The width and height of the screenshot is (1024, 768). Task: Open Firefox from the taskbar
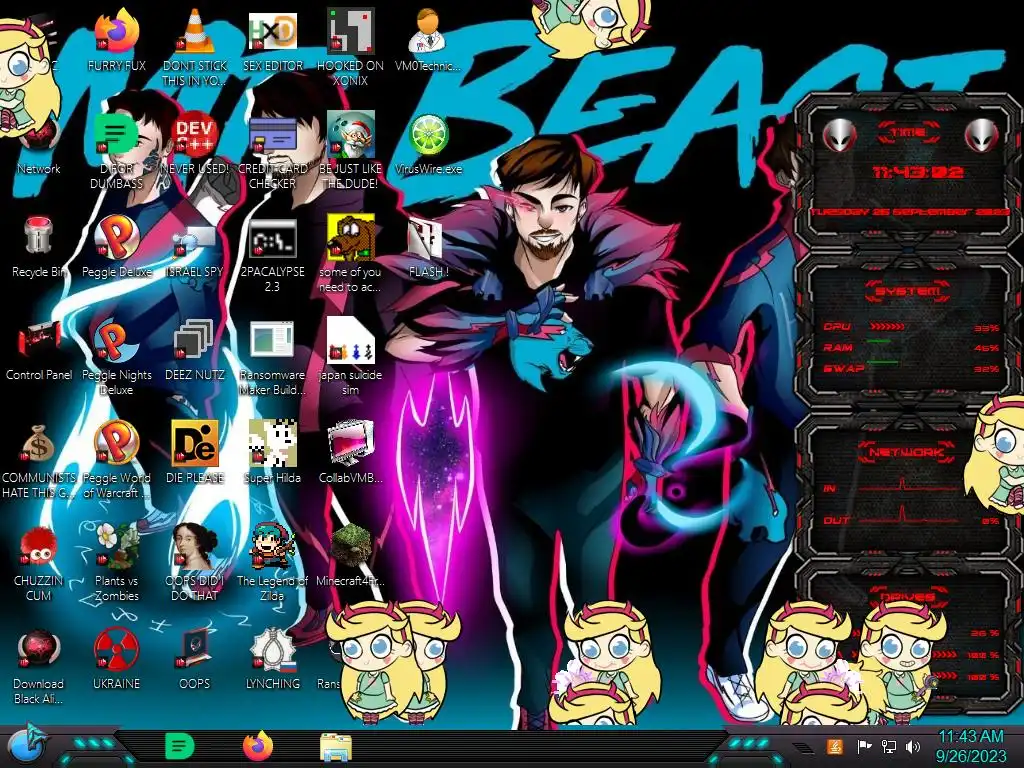coord(258,746)
